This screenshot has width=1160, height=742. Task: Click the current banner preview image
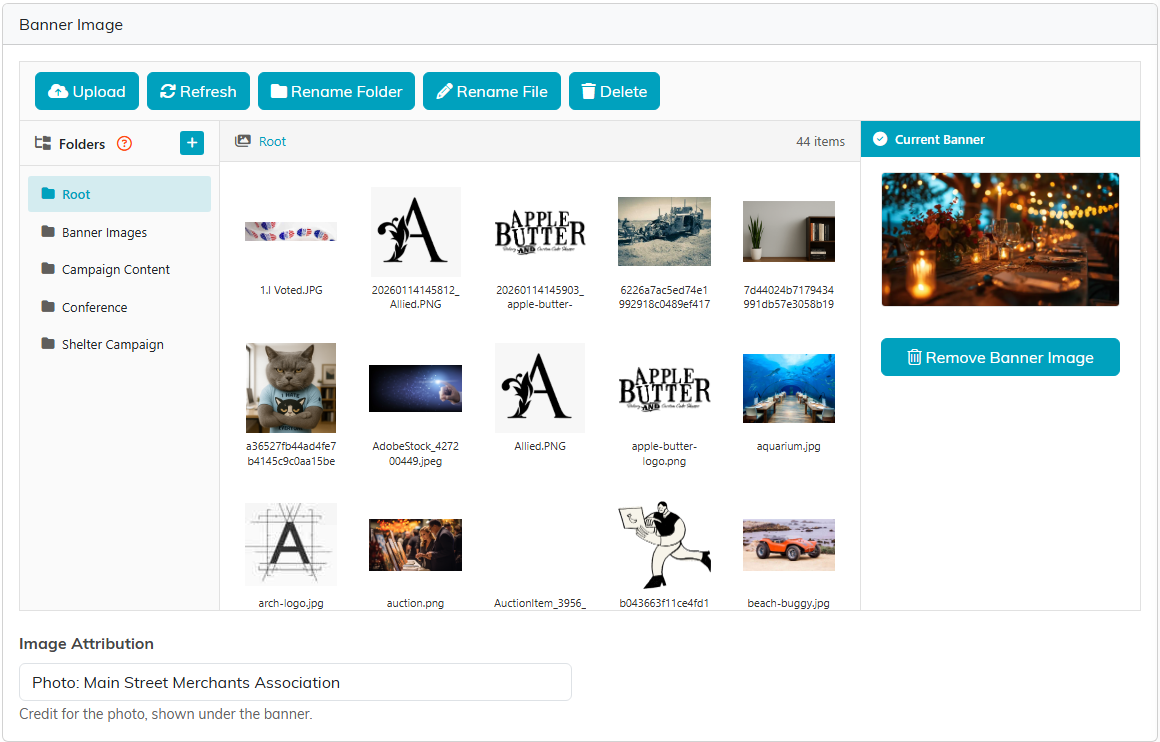(1000, 239)
